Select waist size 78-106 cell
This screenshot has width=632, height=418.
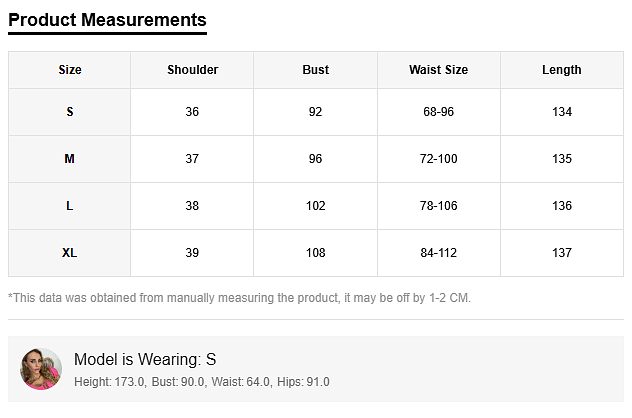pos(438,206)
